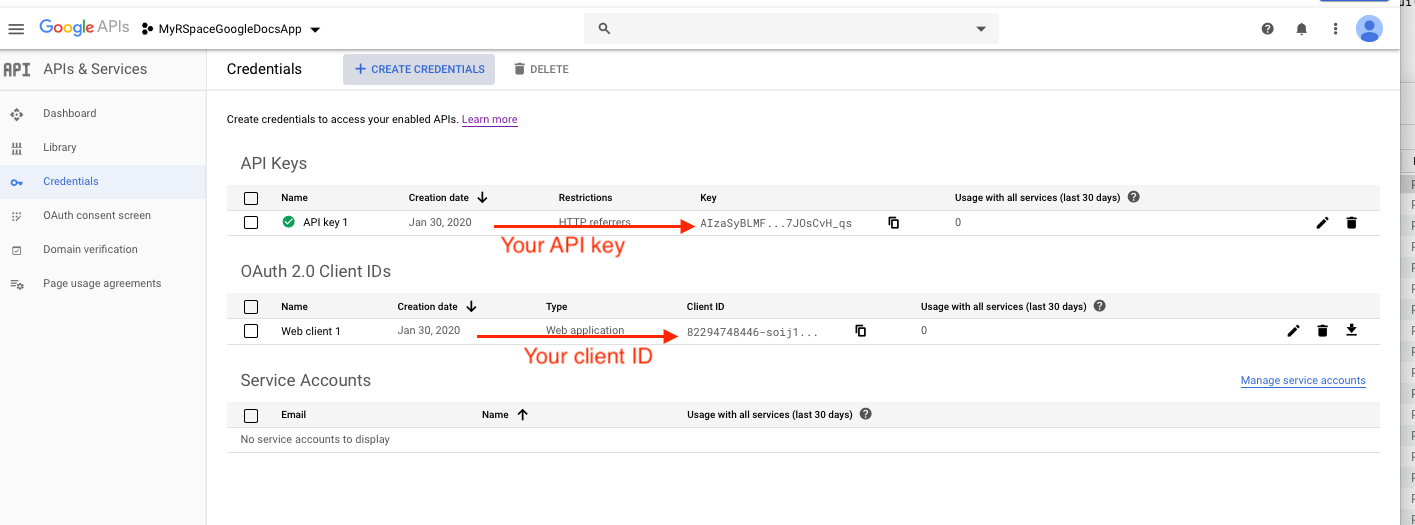Image resolution: width=1415 pixels, height=525 pixels.
Task: Sort API Keys by Creation date arrow
Action: [482, 198]
